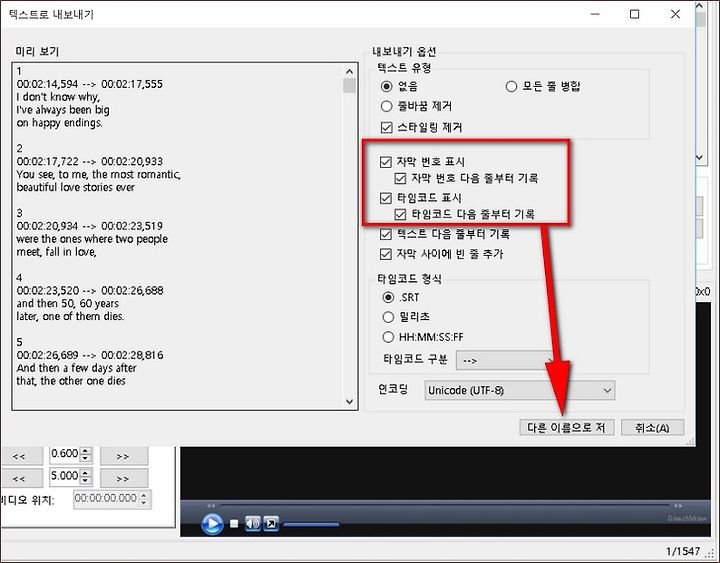Click background window scrollbar down arrow
Viewport: 720px width, 563px height.
click(x=699, y=157)
